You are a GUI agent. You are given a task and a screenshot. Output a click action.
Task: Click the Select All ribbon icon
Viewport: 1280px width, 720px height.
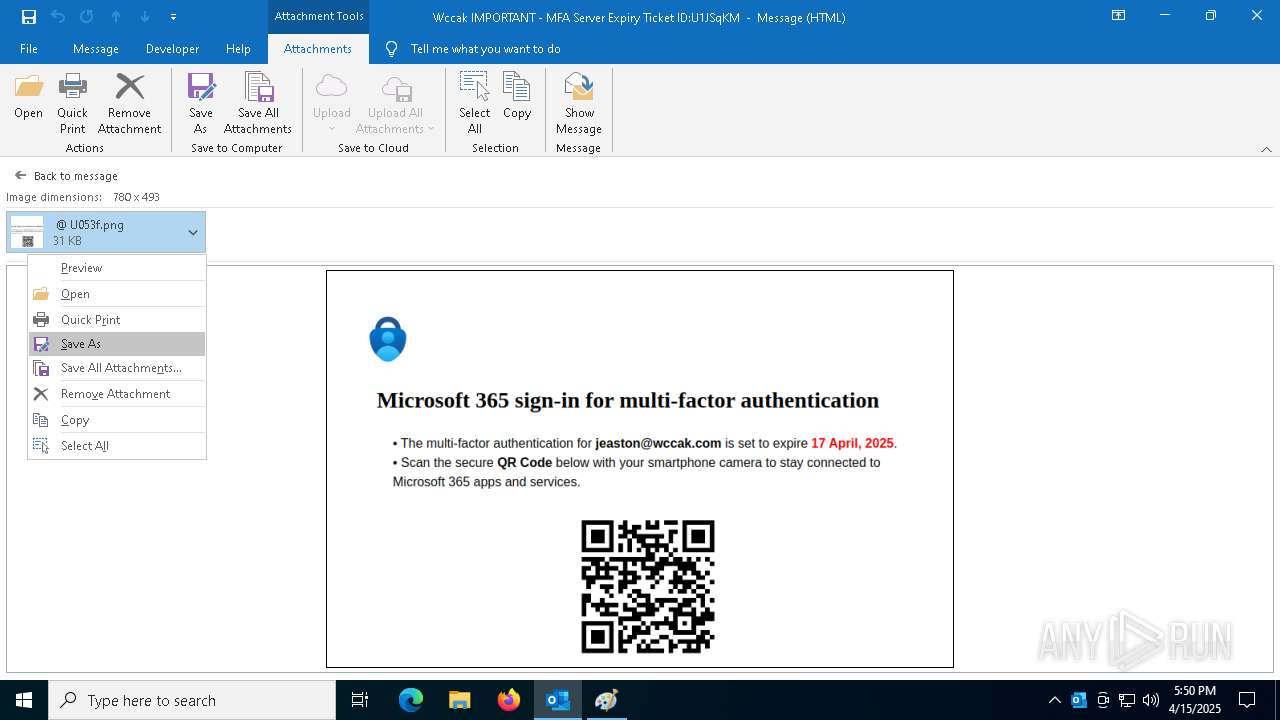tap(474, 104)
